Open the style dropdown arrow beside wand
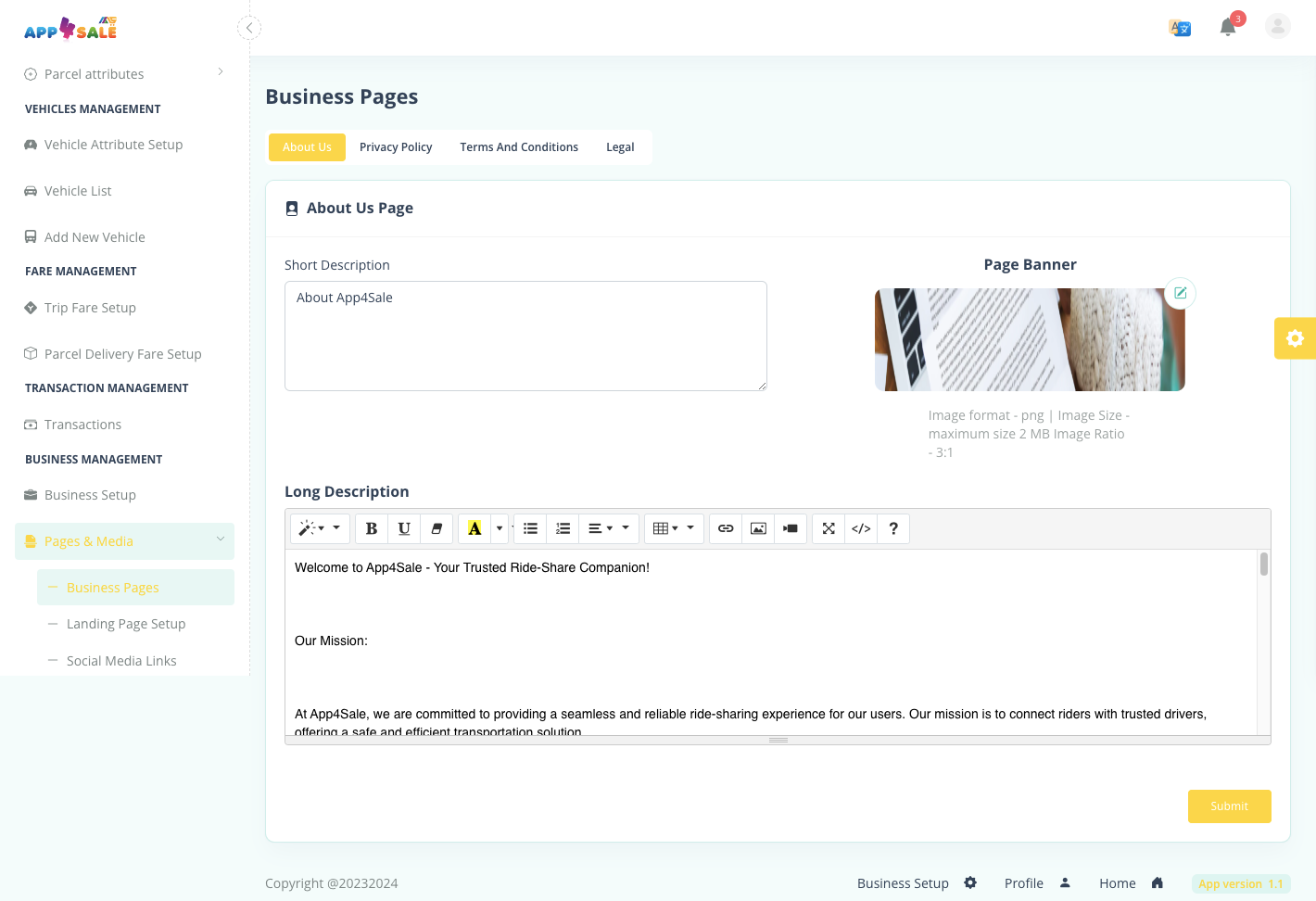The width and height of the screenshot is (1316, 901). [x=336, y=528]
